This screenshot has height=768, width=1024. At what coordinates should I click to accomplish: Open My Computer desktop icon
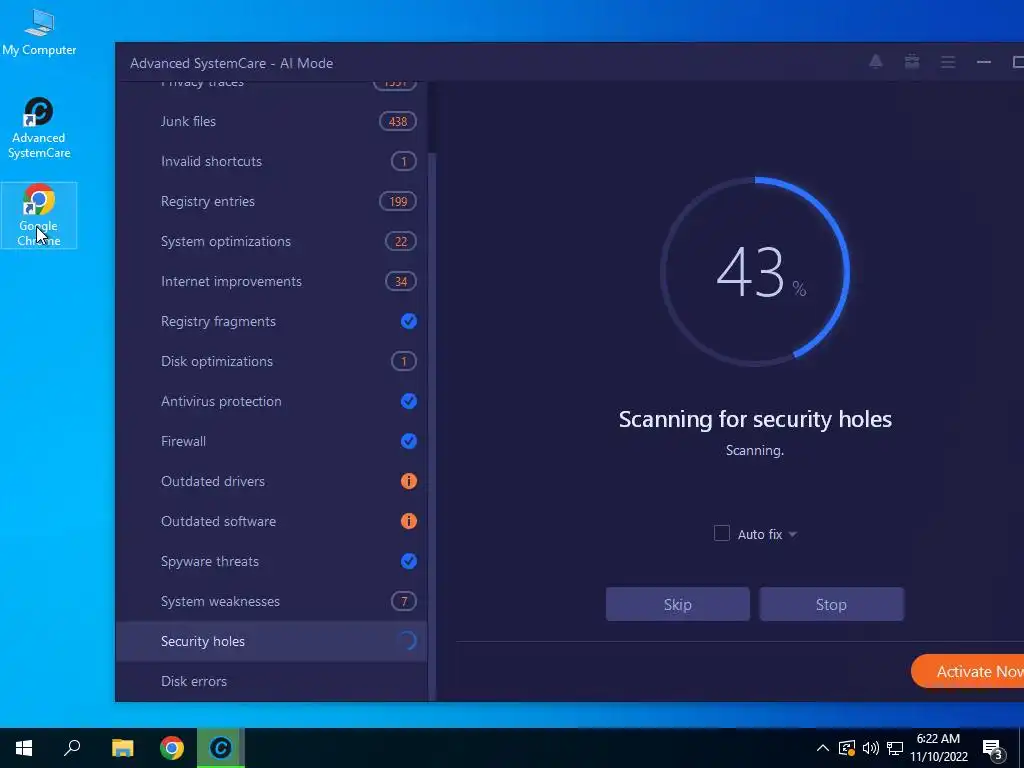tap(39, 33)
